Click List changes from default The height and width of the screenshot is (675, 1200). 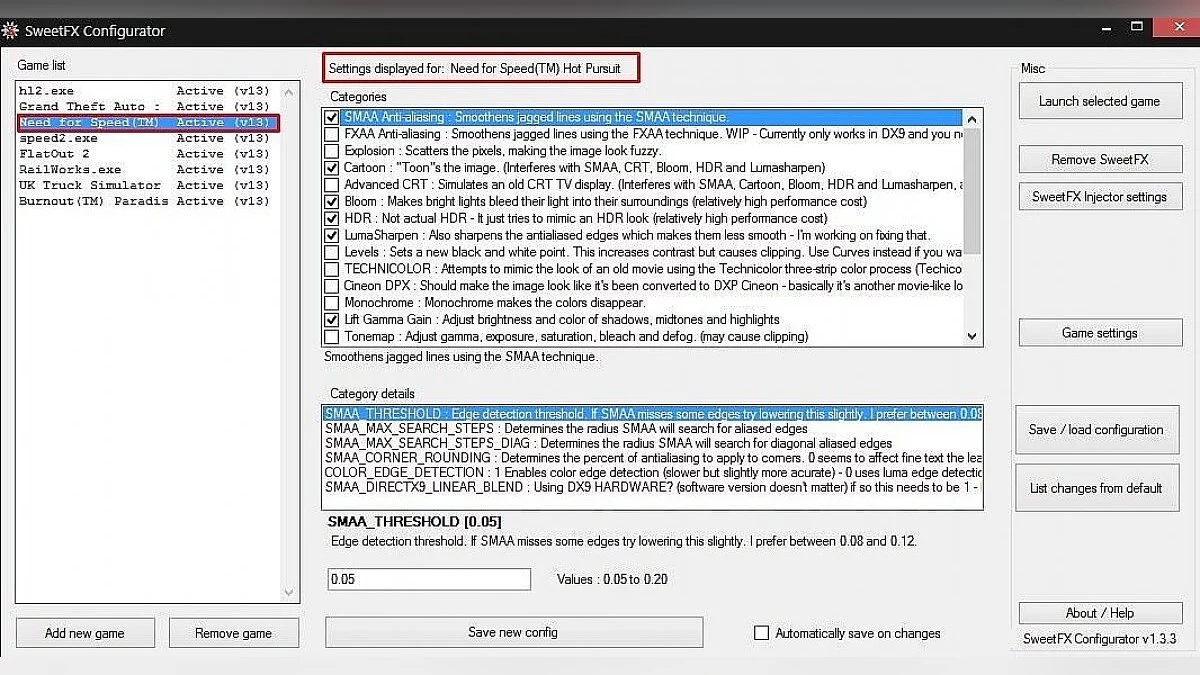point(1096,488)
